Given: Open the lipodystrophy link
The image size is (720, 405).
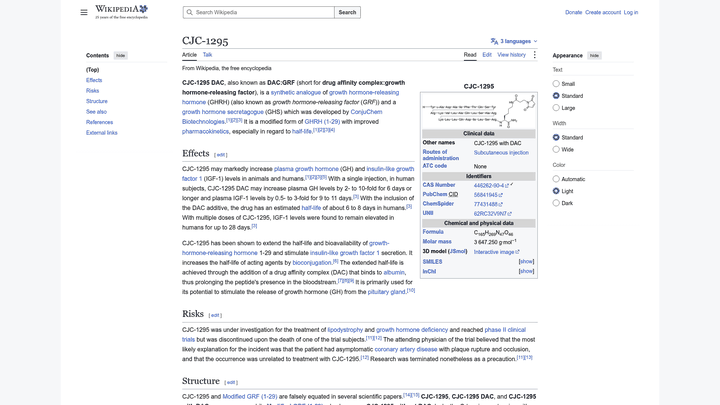Looking at the screenshot, I should 345,330.
